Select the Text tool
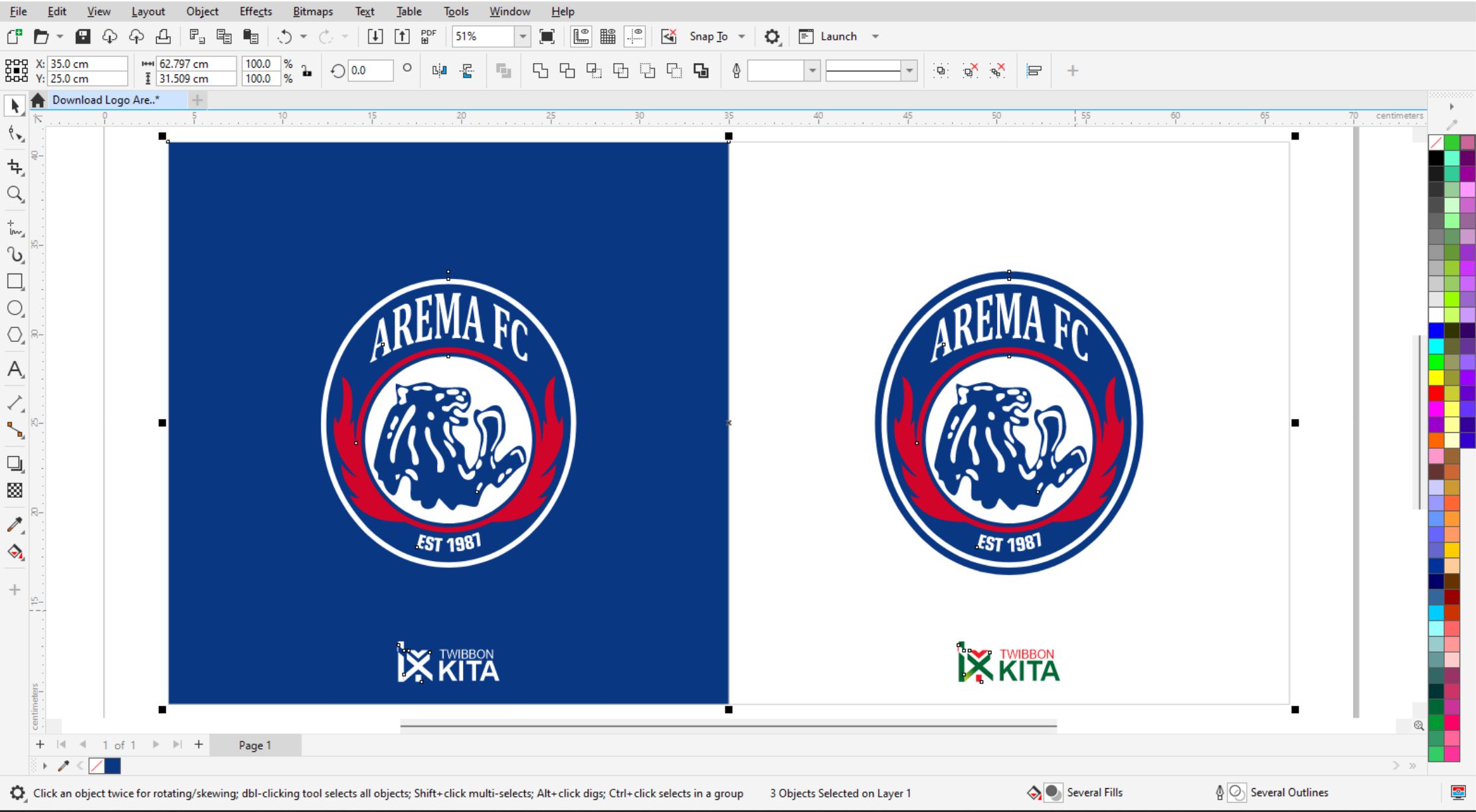This screenshot has height=812, width=1476. (x=15, y=369)
